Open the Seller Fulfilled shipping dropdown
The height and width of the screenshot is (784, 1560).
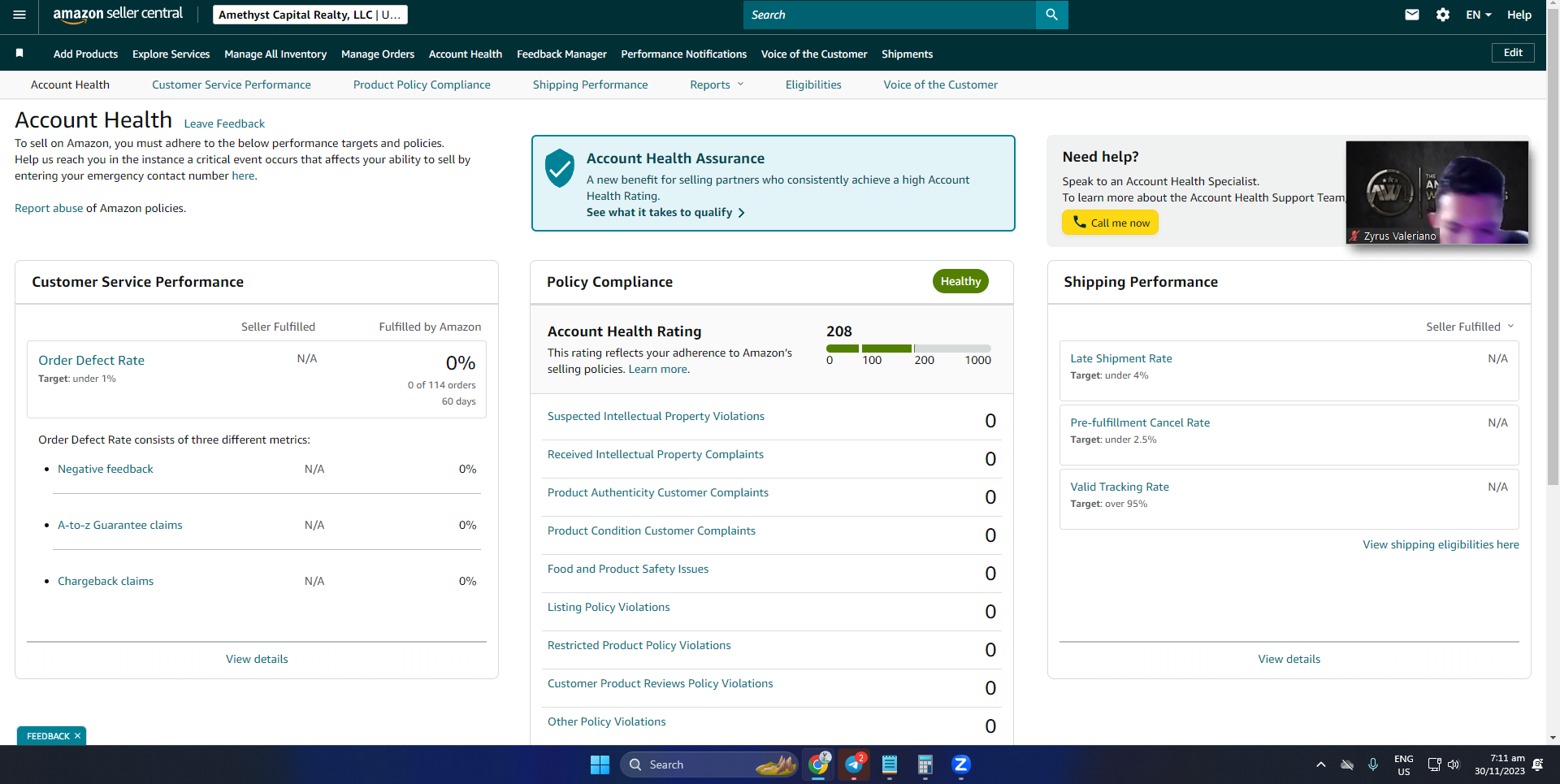[1470, 327]
